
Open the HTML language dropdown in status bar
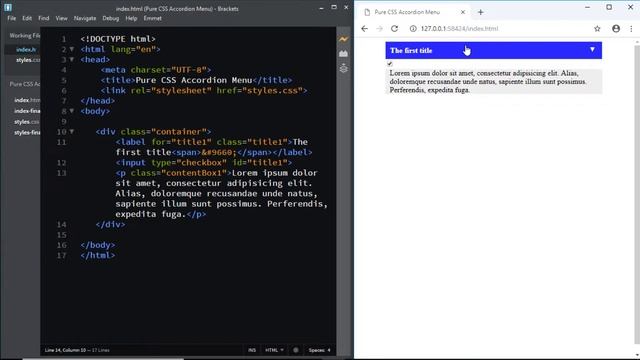pyautogui.click(x=274, y=350)
